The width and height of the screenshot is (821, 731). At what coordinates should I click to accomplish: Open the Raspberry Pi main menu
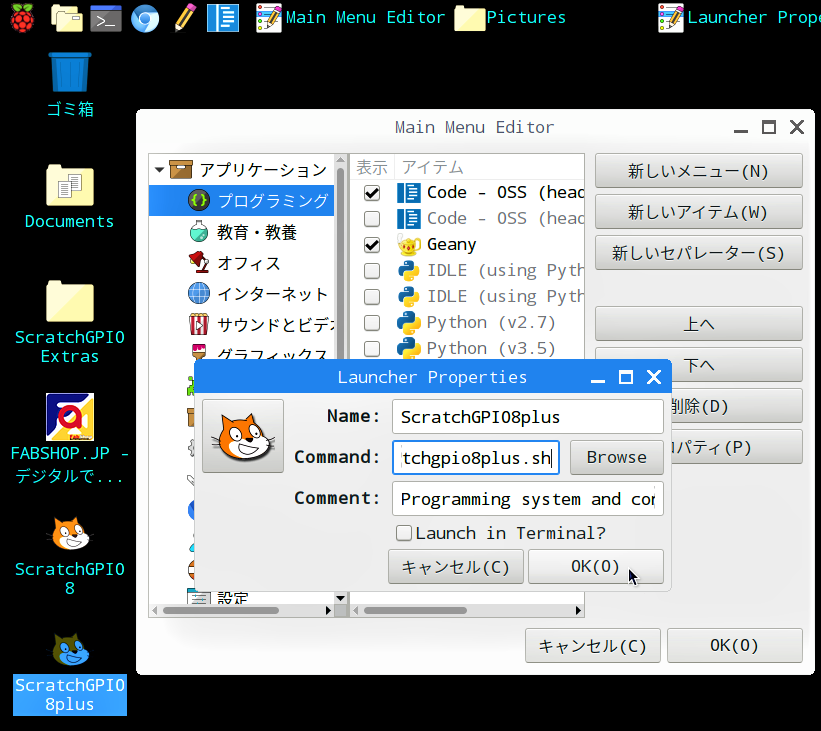pos(22,18)
